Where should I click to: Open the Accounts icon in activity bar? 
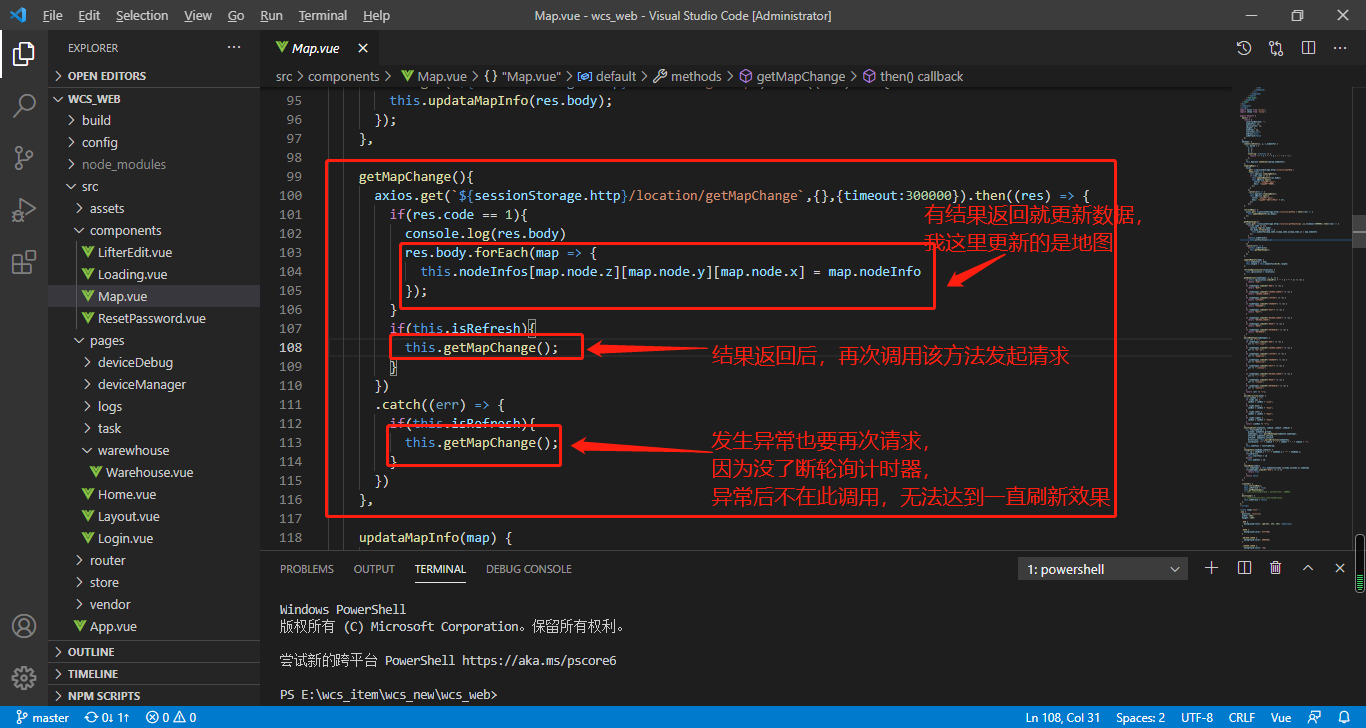24,626
